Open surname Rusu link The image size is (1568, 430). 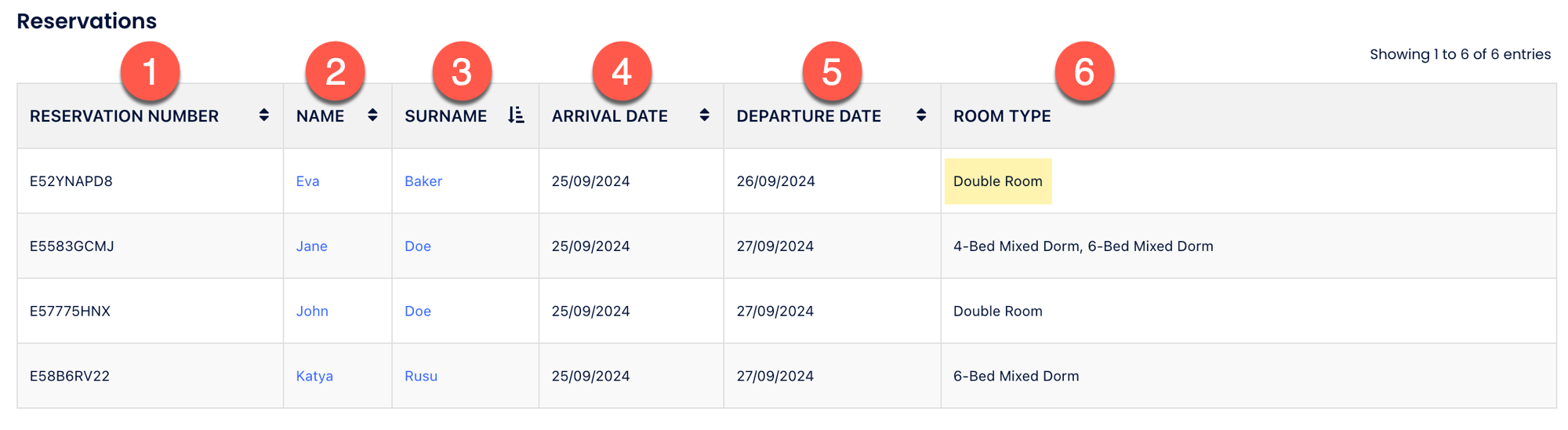tap(421, 377)
